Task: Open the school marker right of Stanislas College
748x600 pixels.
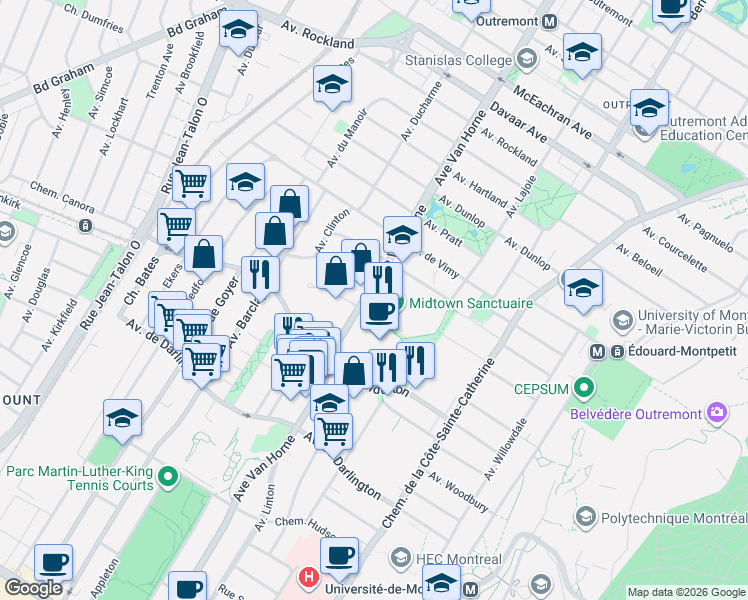Action: point(582,54)
